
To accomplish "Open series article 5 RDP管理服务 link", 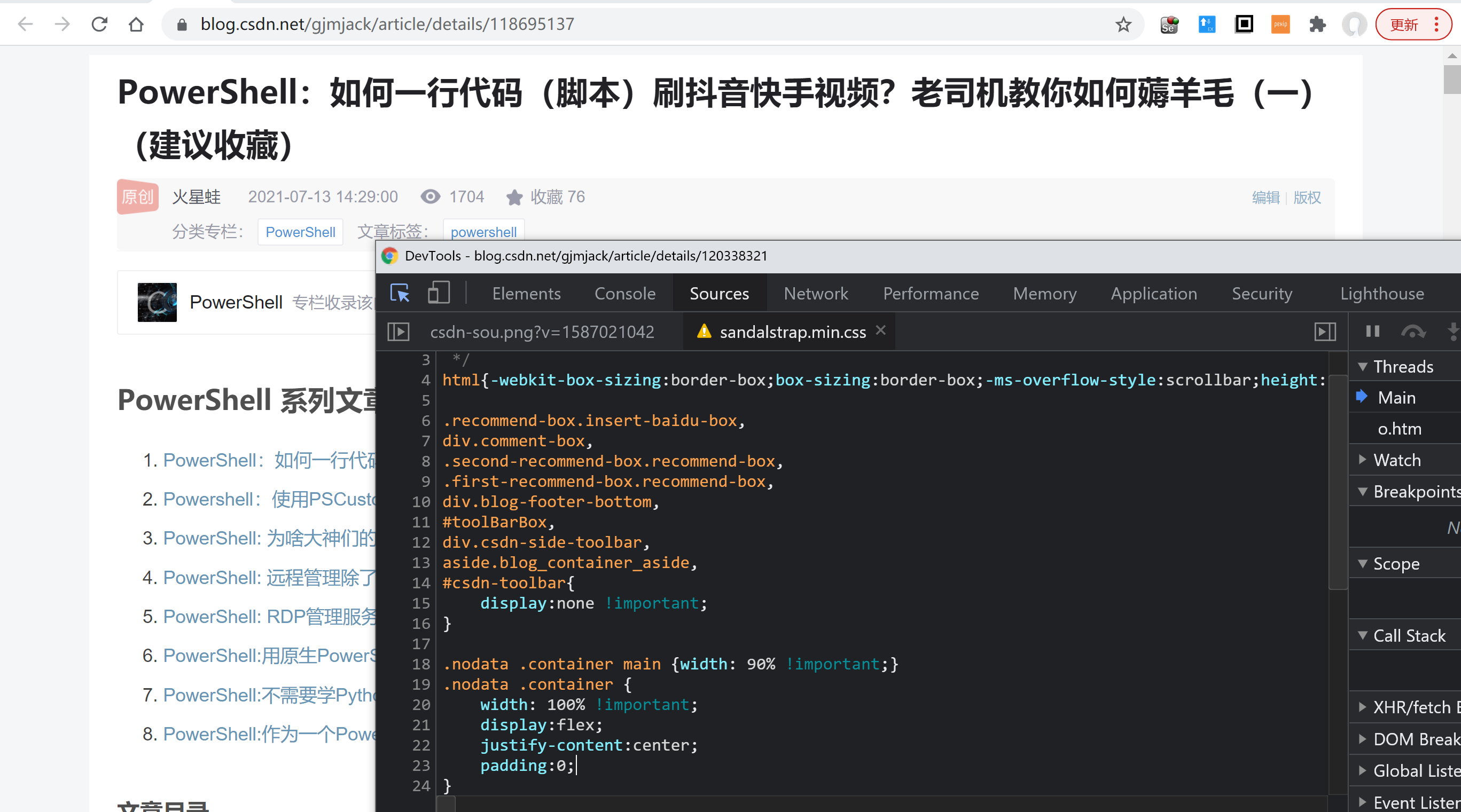I will coord(269,617).
